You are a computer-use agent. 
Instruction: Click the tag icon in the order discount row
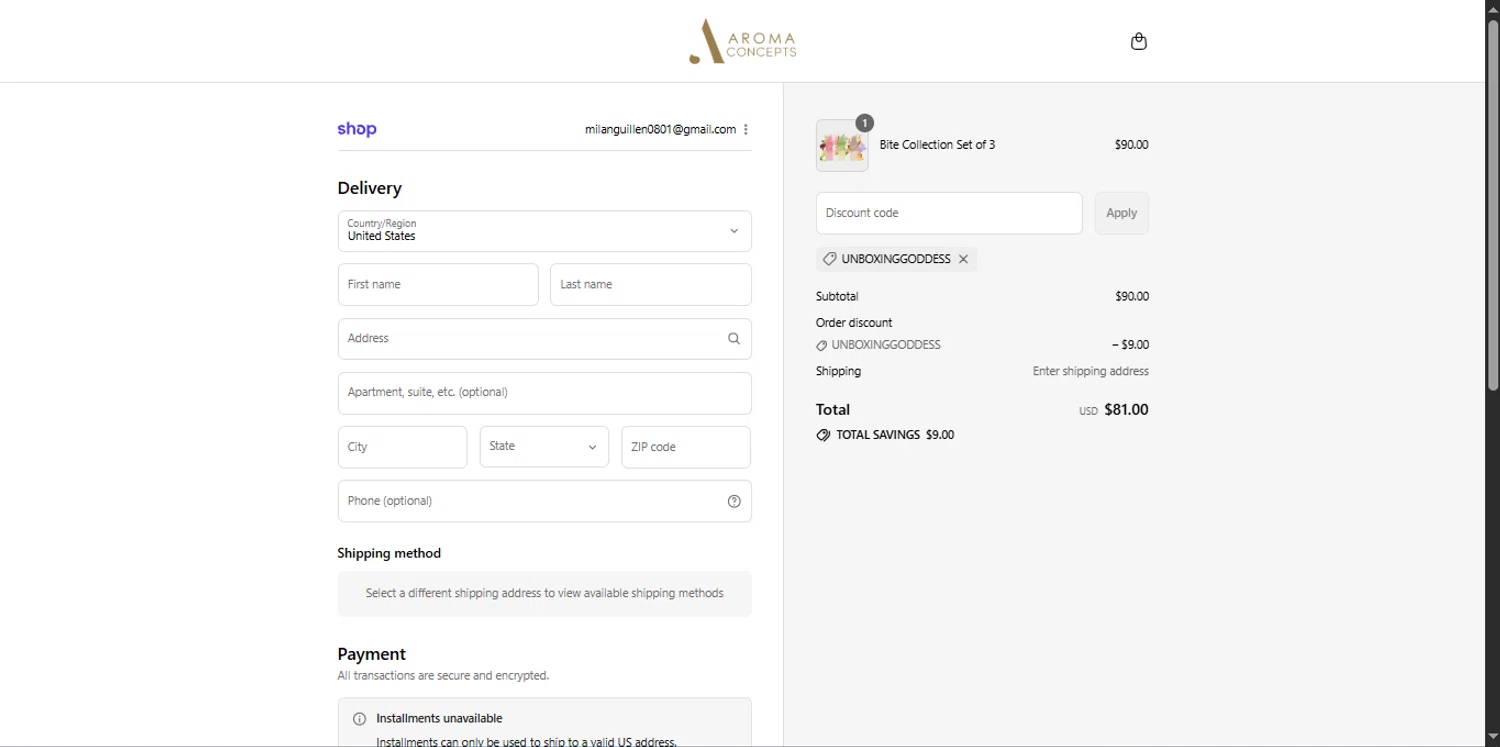822,345
